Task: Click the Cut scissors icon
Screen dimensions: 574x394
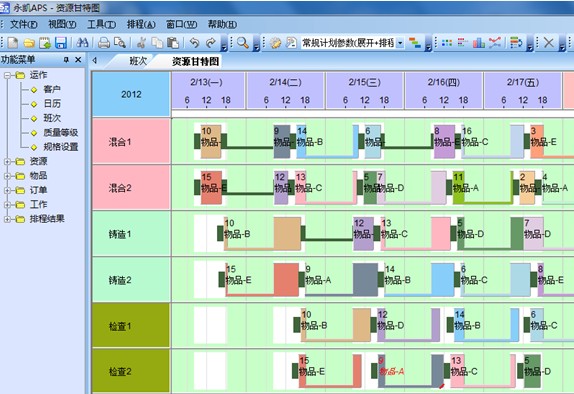Action: pyautogui.click(x=141, y=43)
